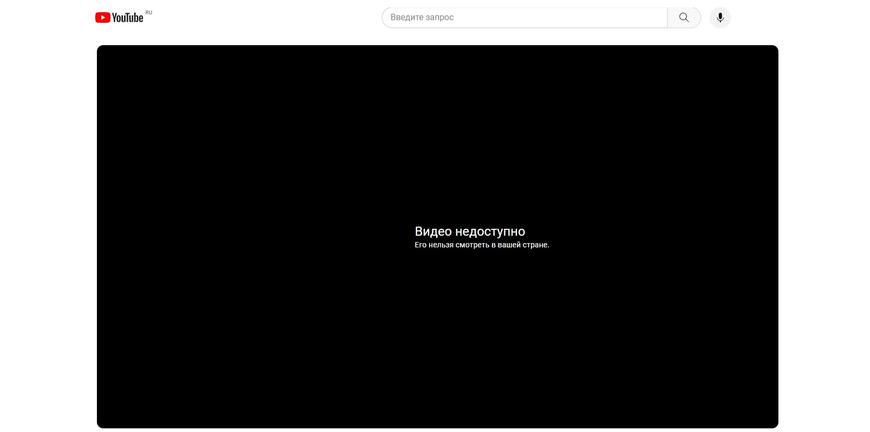Tap the search-by-voice mic icon

tap(720, 17)
